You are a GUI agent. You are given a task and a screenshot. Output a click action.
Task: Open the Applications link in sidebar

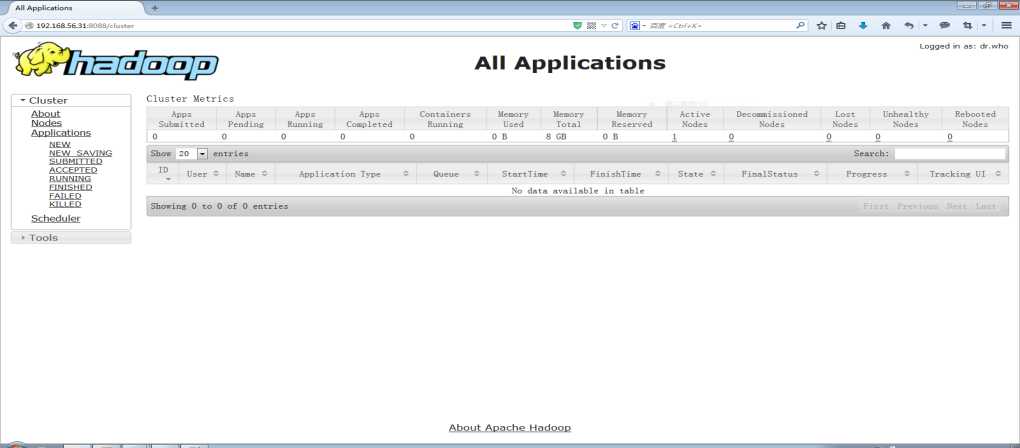(61, 133)
